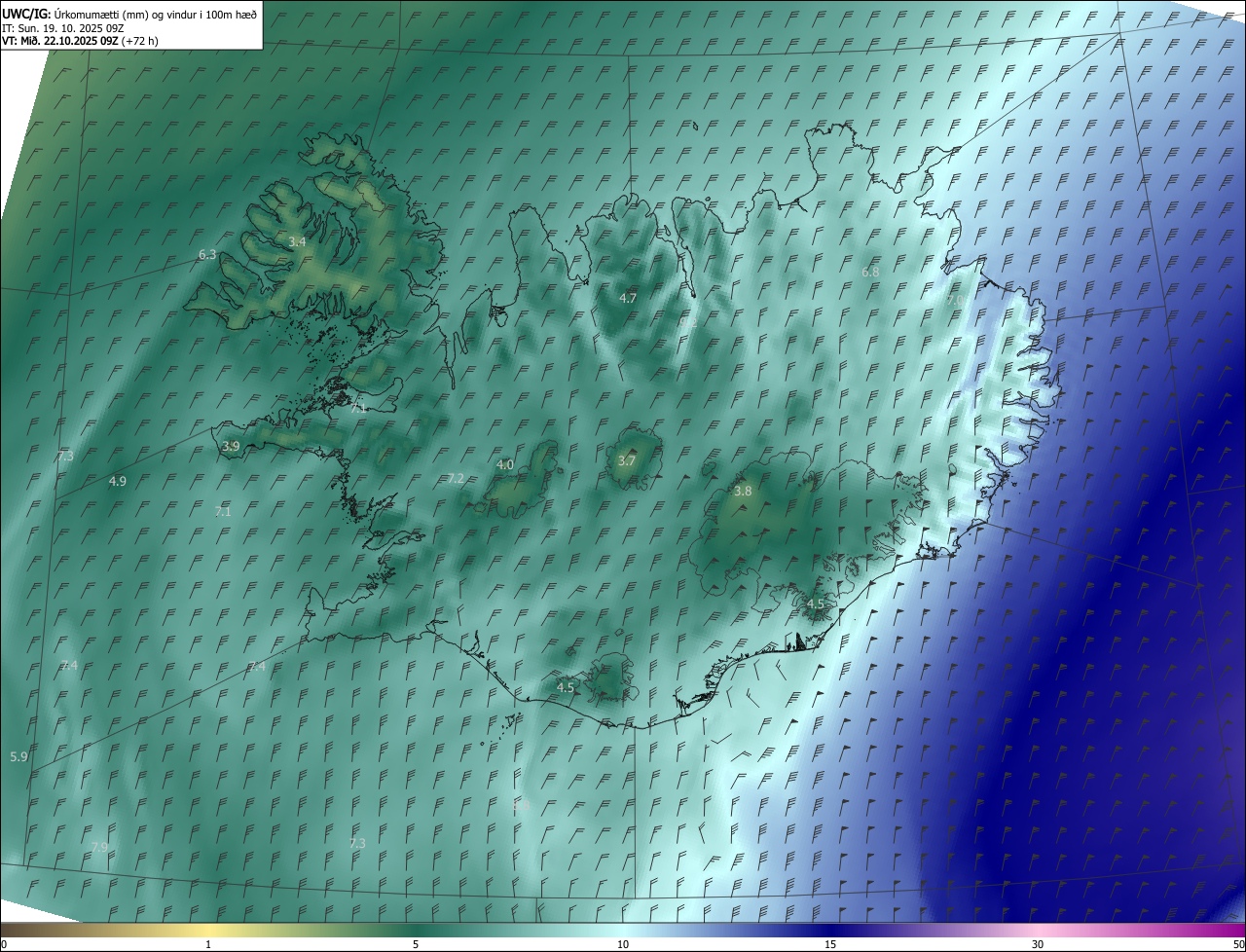Select the 10 tick on the colour scale
Screen dimensions: 1246x952
pos(623,944)
